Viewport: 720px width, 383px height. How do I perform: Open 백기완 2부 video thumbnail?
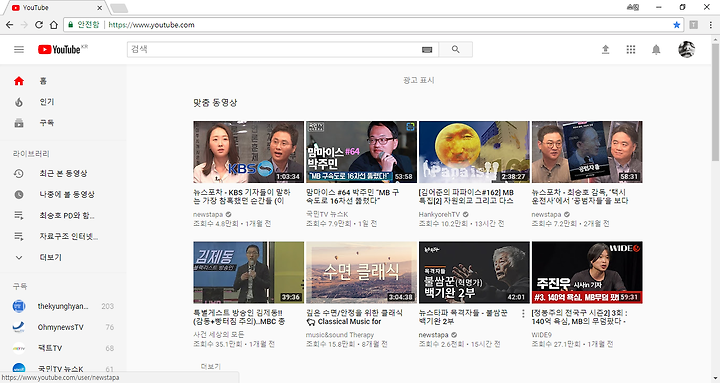[474, 272]
